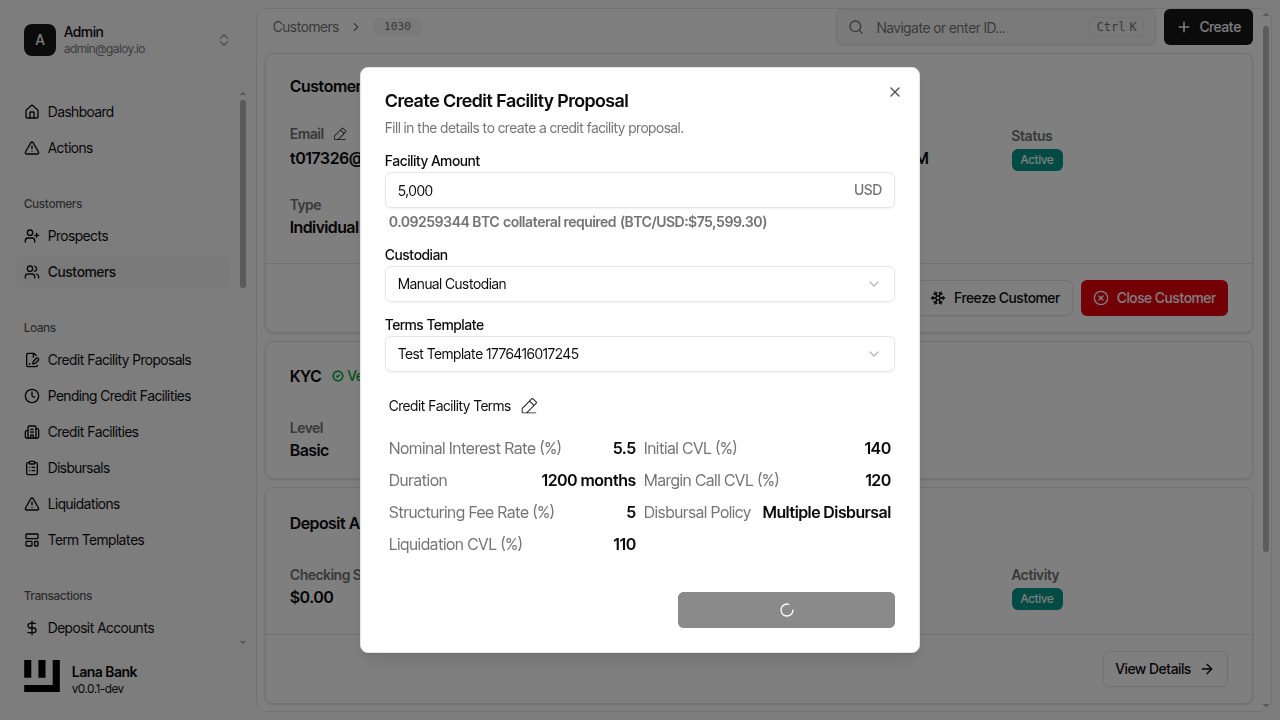Click the Dashboard home icon in sidebar

[x=32, y=112]
